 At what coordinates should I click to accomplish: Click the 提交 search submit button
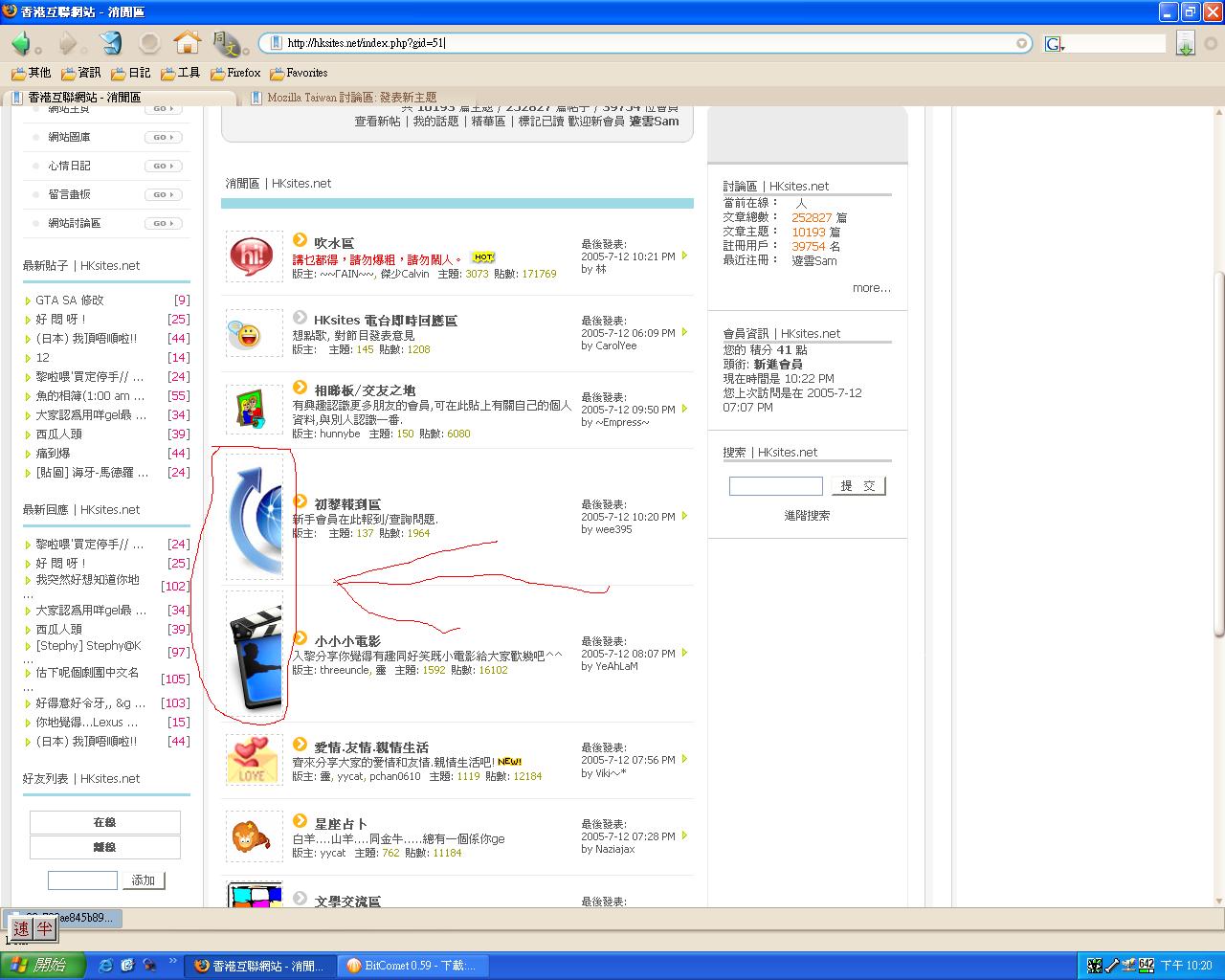tap(857, 486)
